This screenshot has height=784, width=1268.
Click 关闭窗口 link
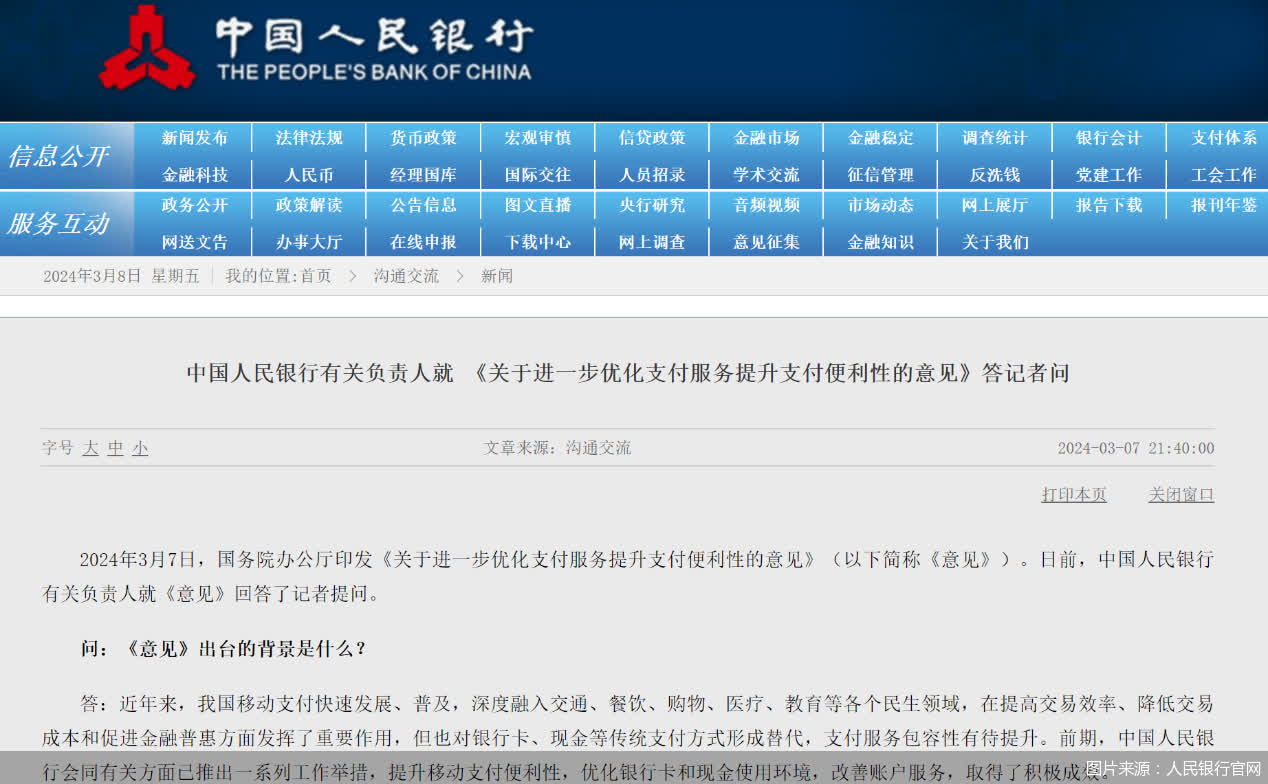tap(1181, 495)
